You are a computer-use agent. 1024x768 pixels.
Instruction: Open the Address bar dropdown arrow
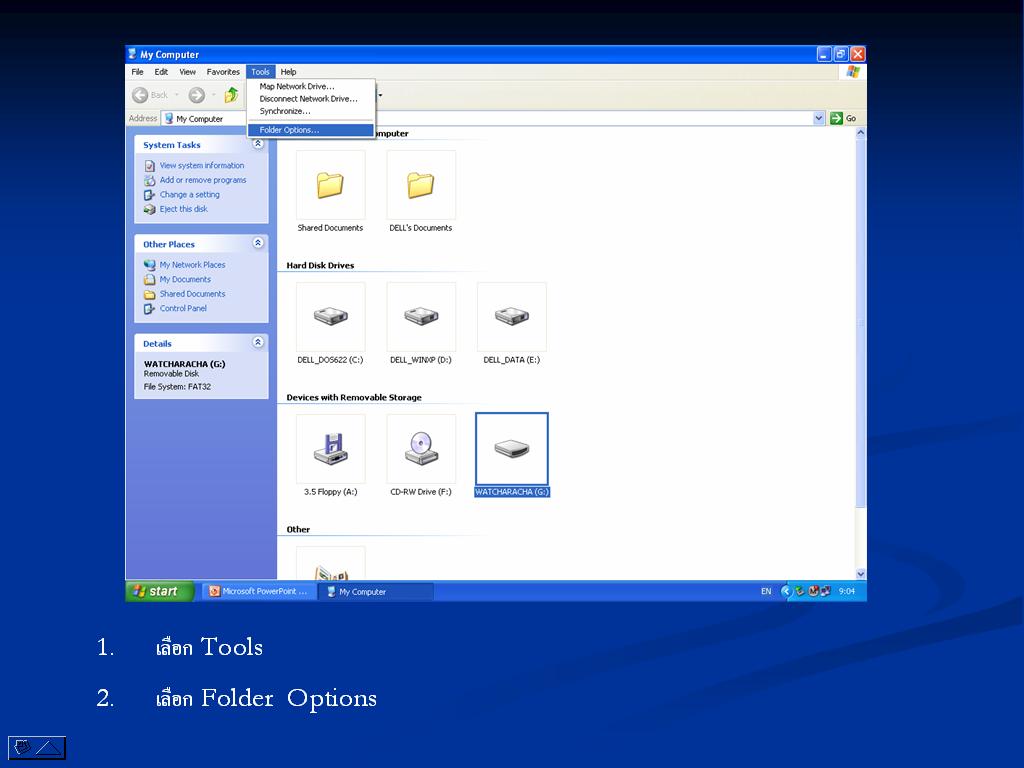click(x=819, y=118)
